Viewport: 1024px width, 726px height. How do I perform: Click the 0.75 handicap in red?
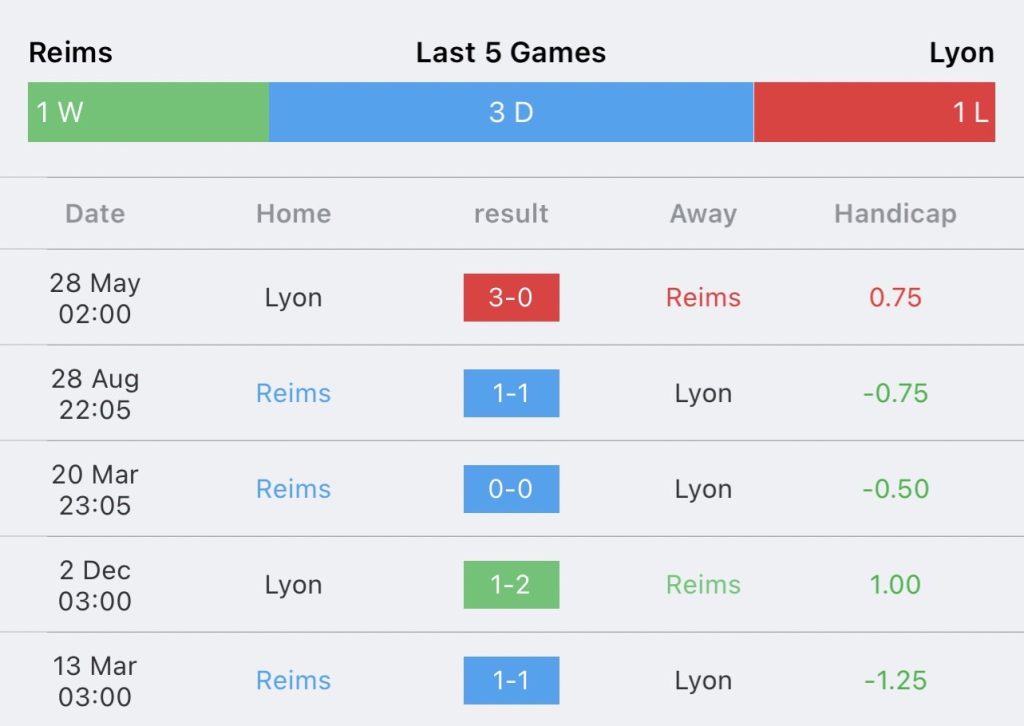(x=895, y=298)
